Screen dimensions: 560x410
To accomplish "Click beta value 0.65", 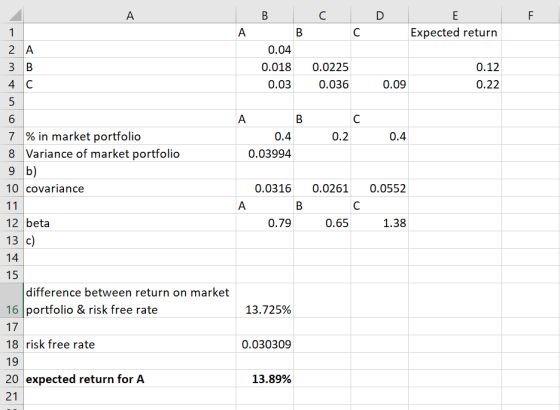I will [x=322, y=223].
